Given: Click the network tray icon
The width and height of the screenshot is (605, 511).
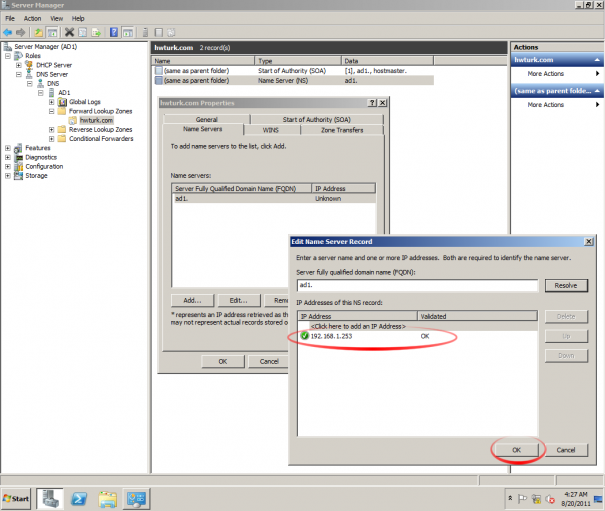Looking at the screenshot, I should pos(536,499).
